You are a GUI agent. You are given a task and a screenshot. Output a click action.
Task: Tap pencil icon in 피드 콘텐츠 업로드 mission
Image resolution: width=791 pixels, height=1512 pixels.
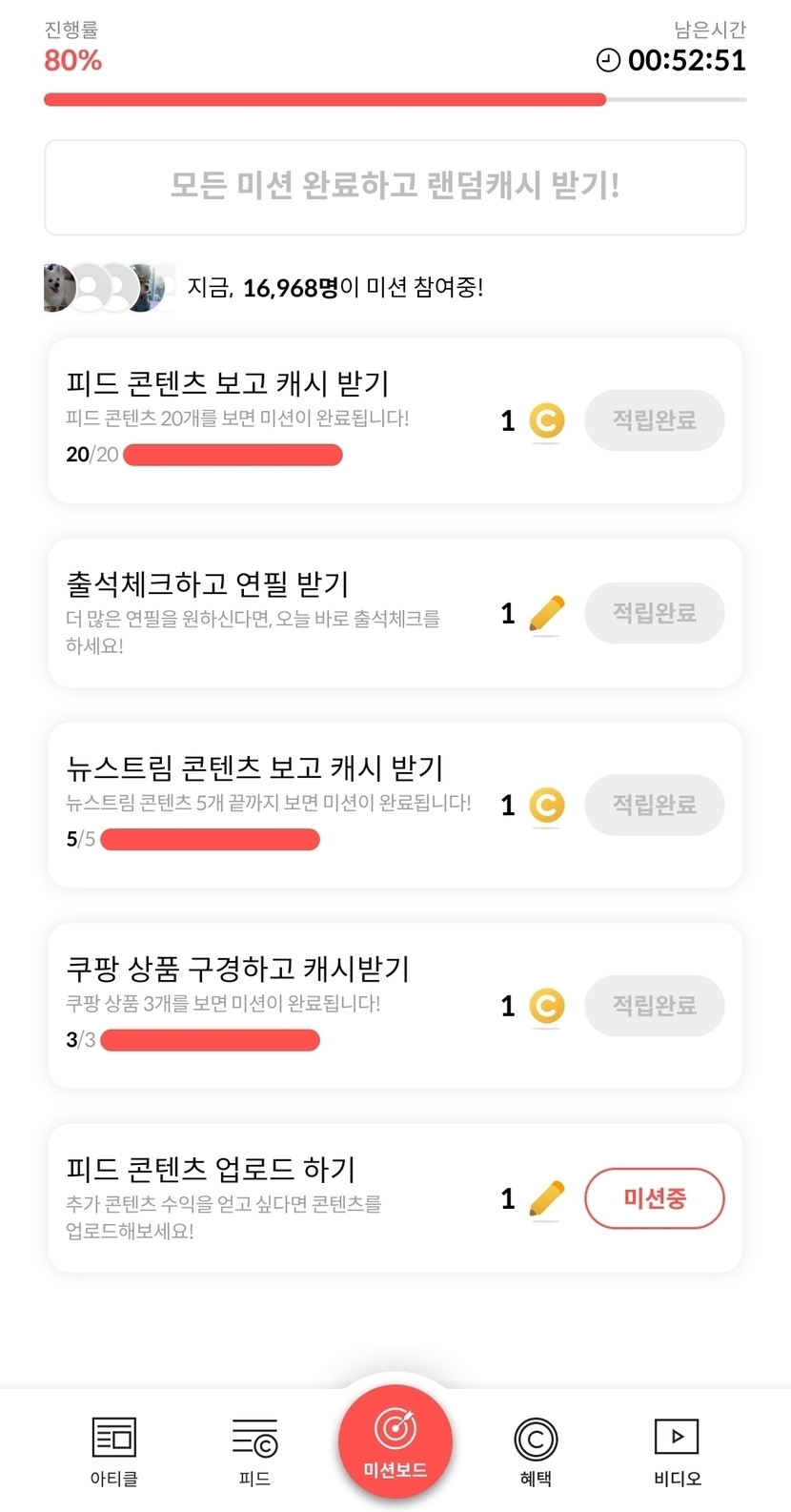point(546,1198)
